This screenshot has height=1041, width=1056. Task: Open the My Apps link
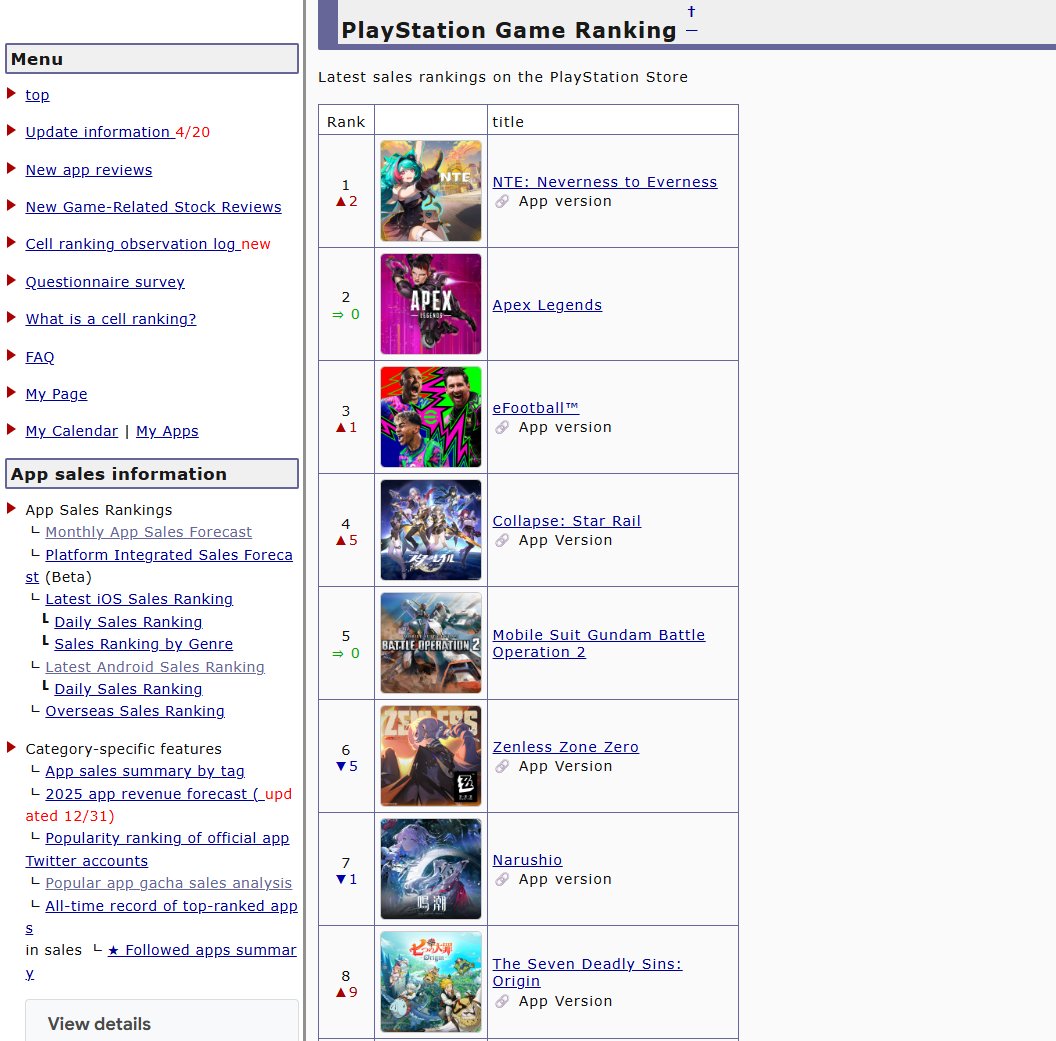[167, 431]
